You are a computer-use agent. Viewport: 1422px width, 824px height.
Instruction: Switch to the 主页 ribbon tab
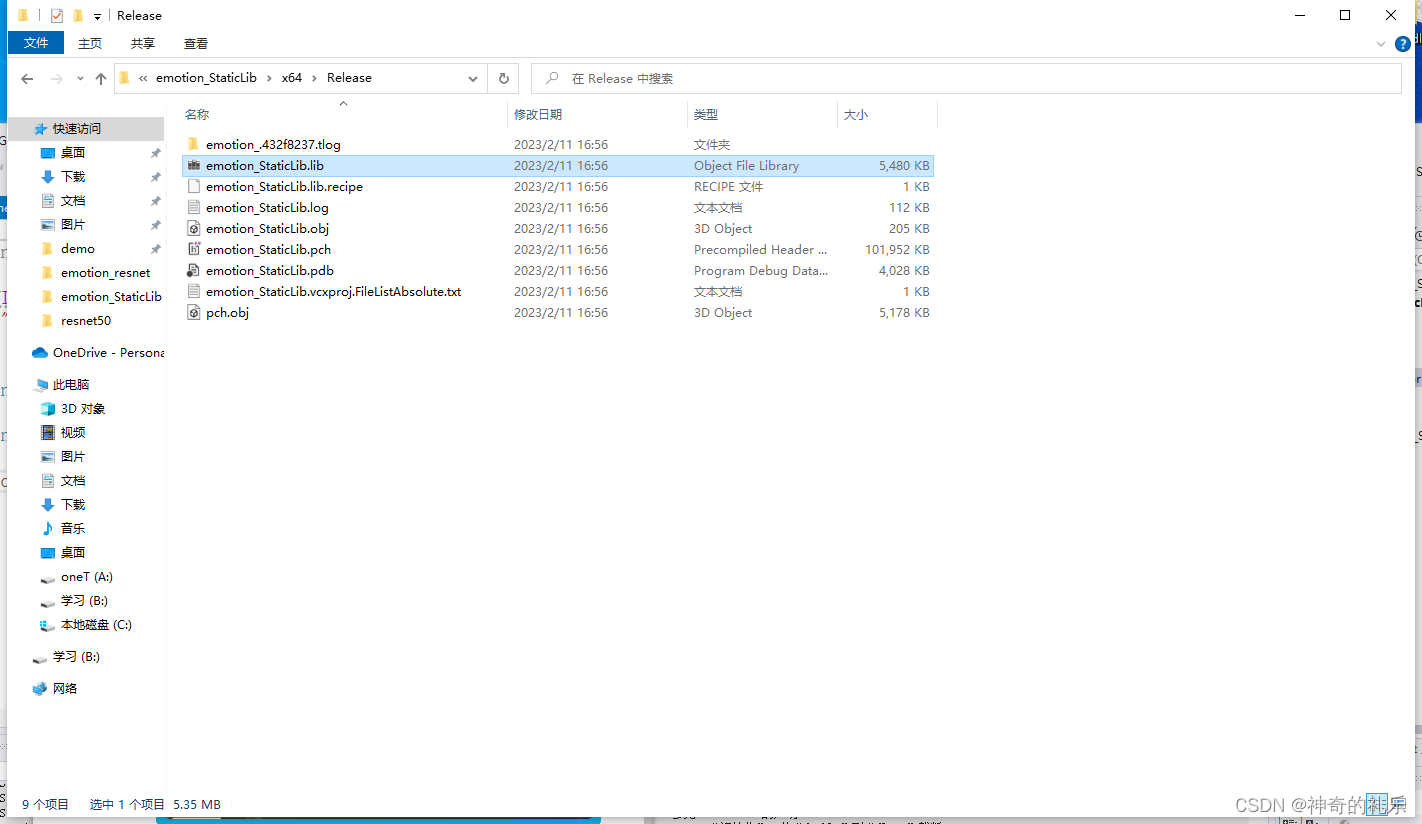click(x=90, y=43)
